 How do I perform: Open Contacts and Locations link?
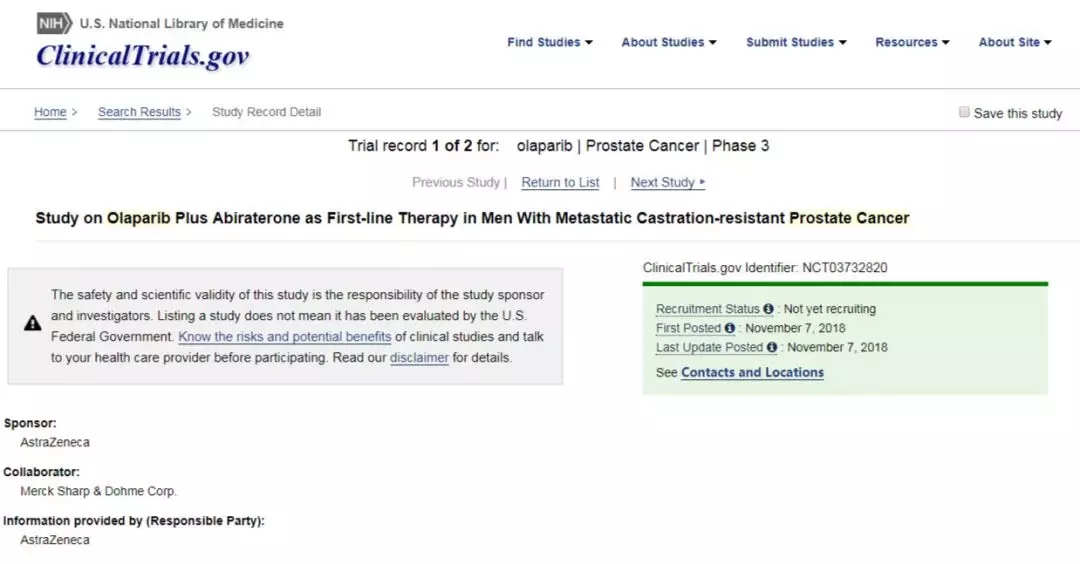752,373
